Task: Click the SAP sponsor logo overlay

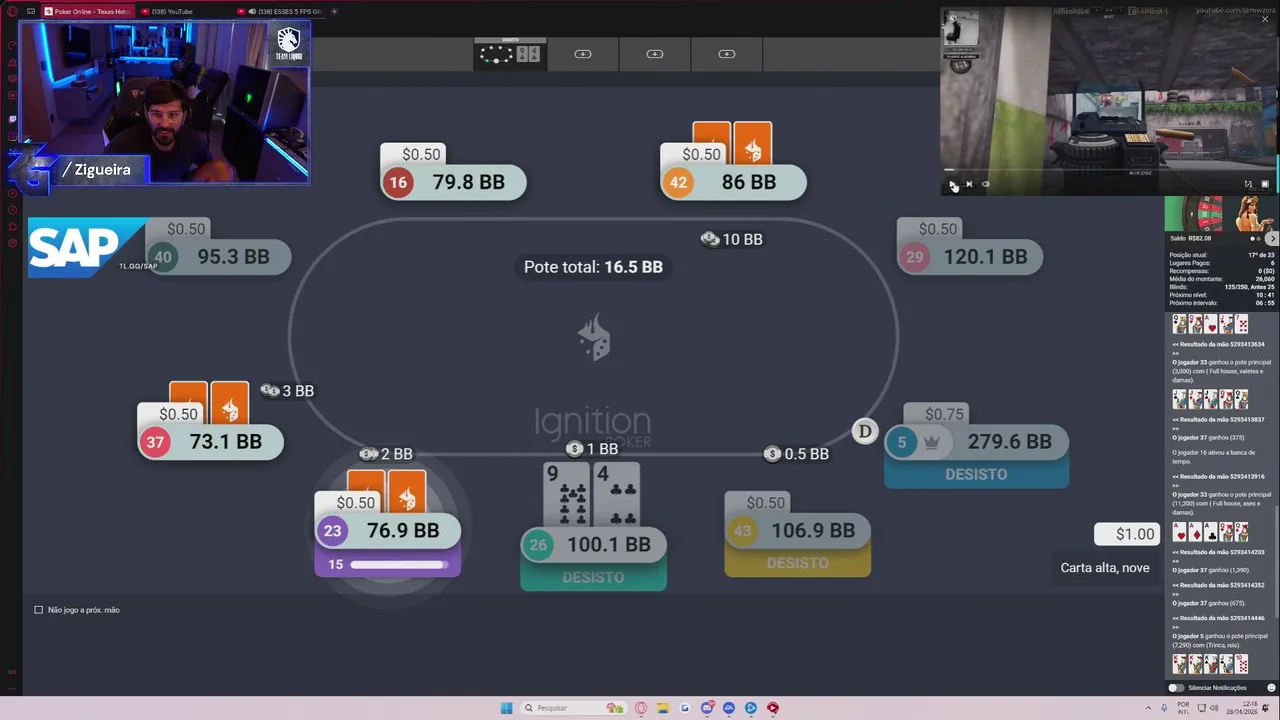Action: [87, 247]
